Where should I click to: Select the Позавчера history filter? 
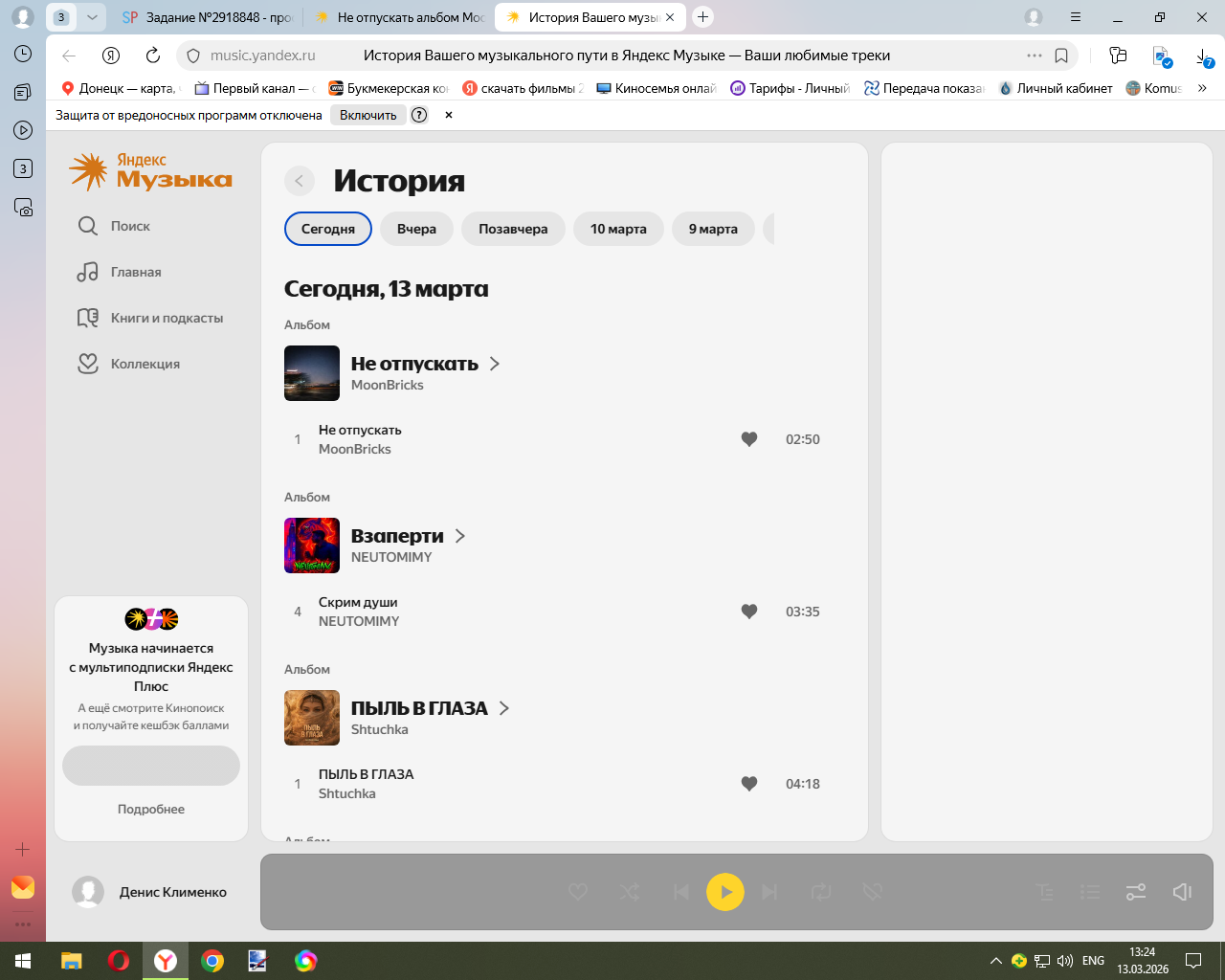coord(514,229)
